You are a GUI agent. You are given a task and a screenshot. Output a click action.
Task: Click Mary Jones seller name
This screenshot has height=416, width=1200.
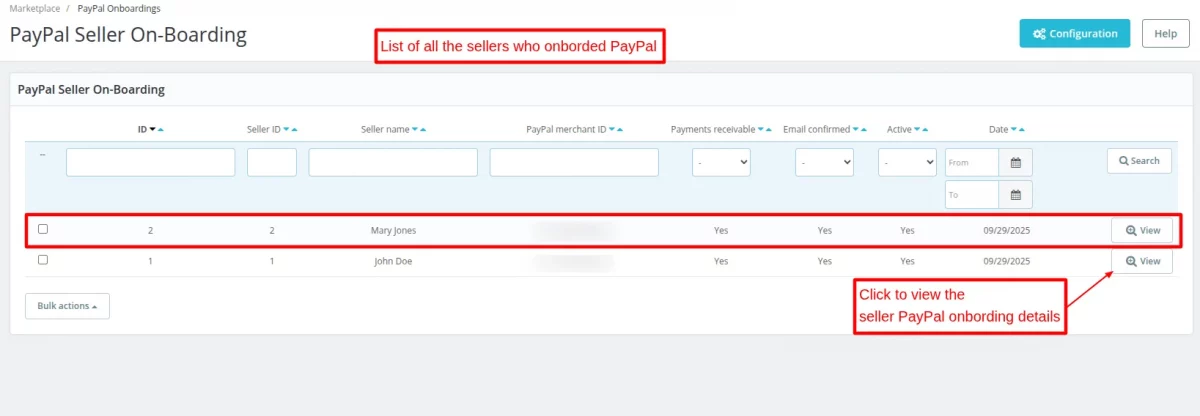point(393,230)
